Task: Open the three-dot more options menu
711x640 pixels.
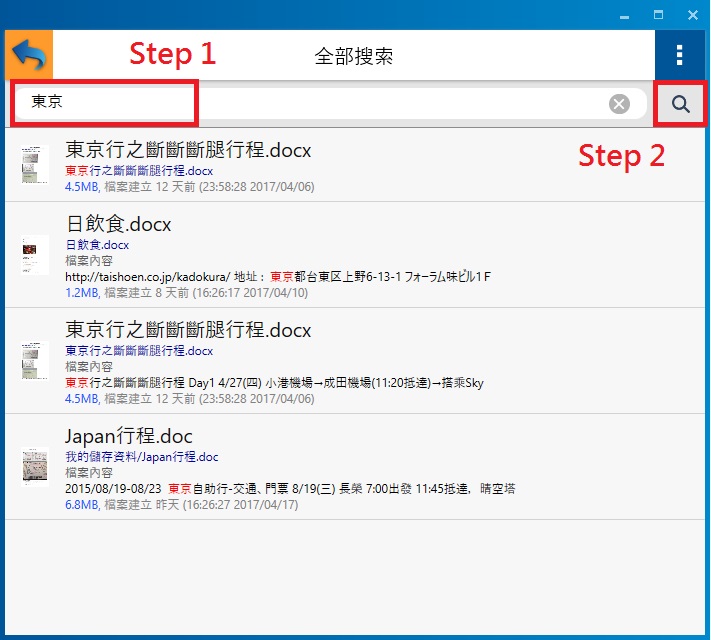Action: [x=680, y=55]
